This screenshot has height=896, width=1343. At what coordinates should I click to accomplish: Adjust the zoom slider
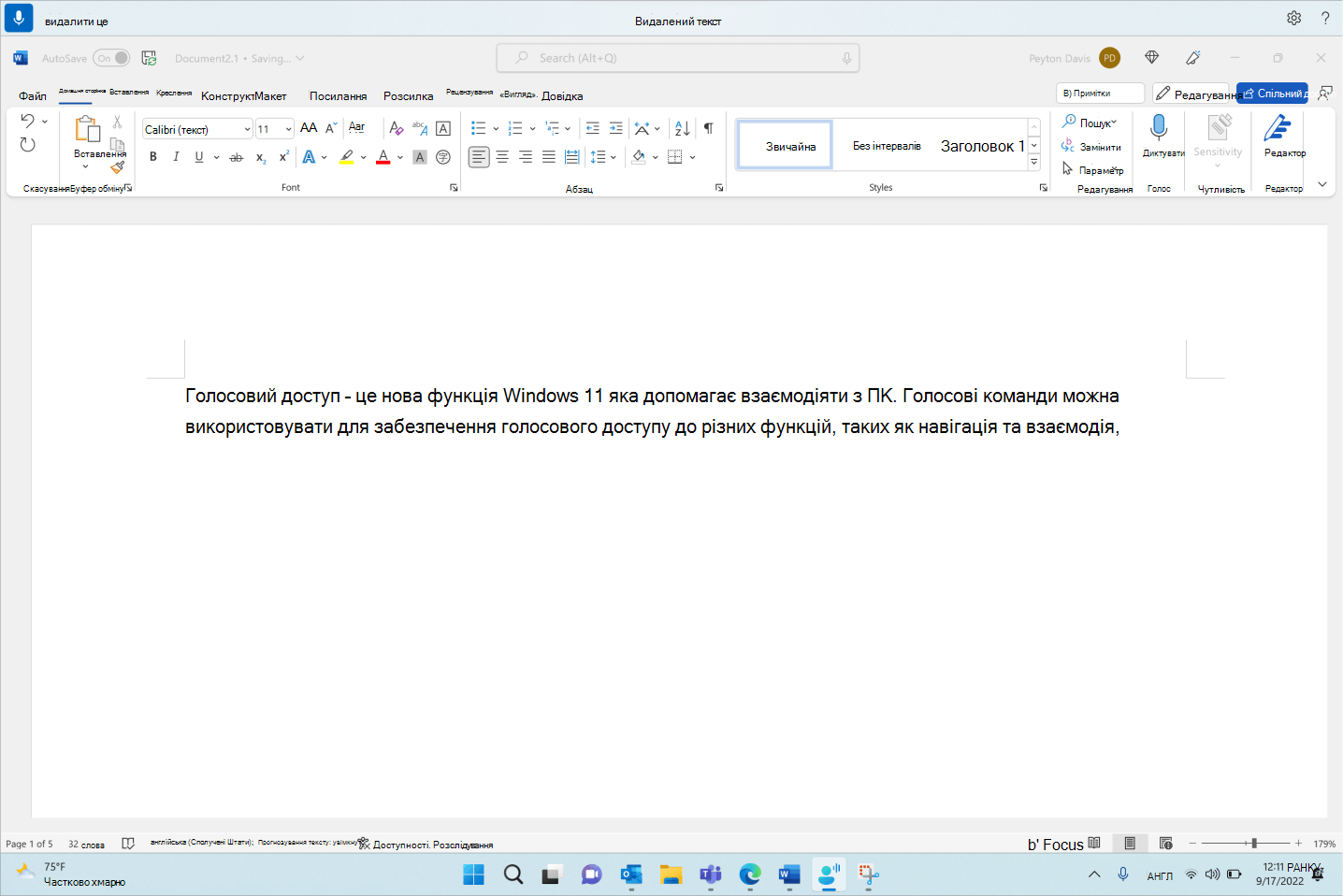[x=1254, y=843]
